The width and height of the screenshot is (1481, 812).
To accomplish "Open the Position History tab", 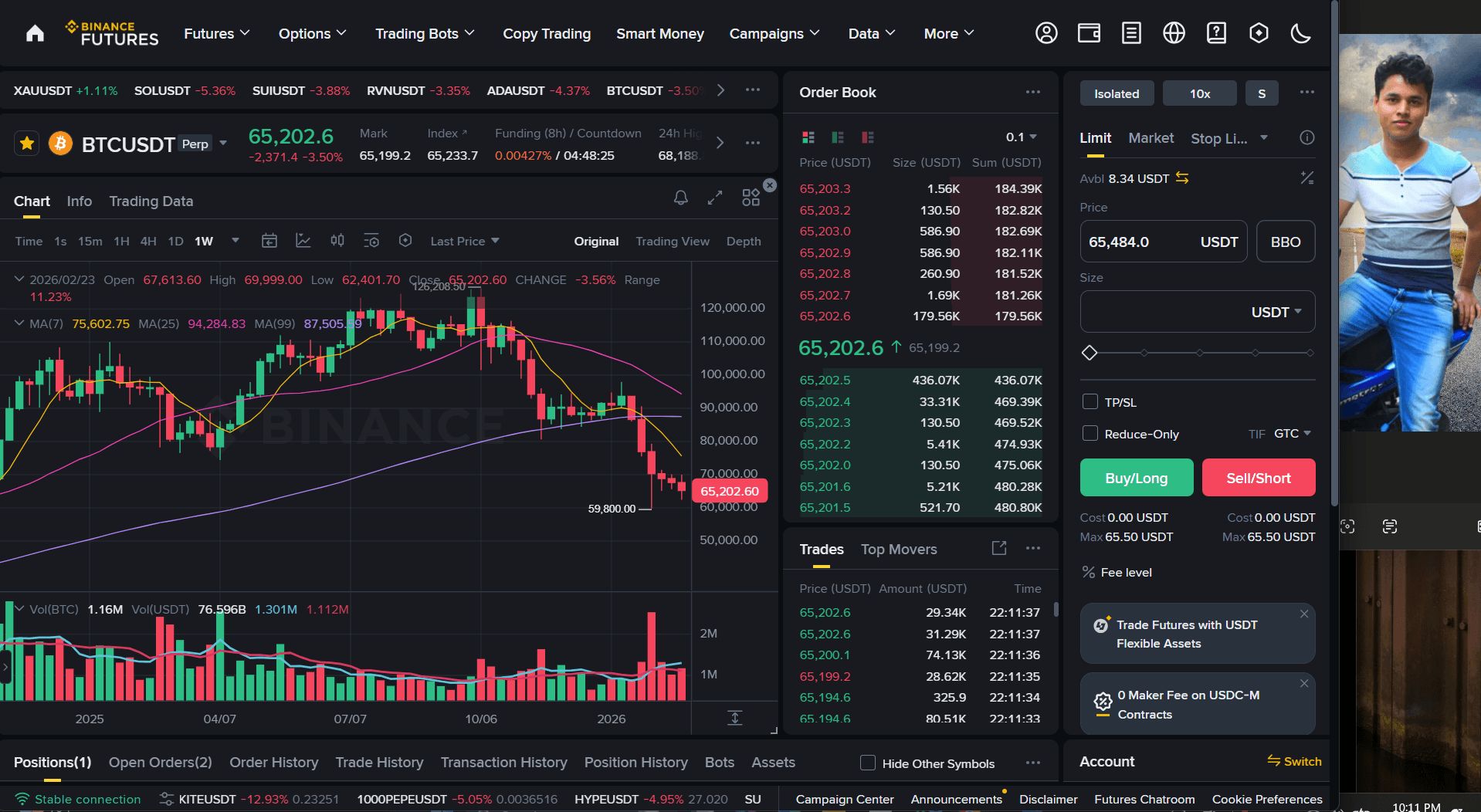I will (x=635, y=762).
